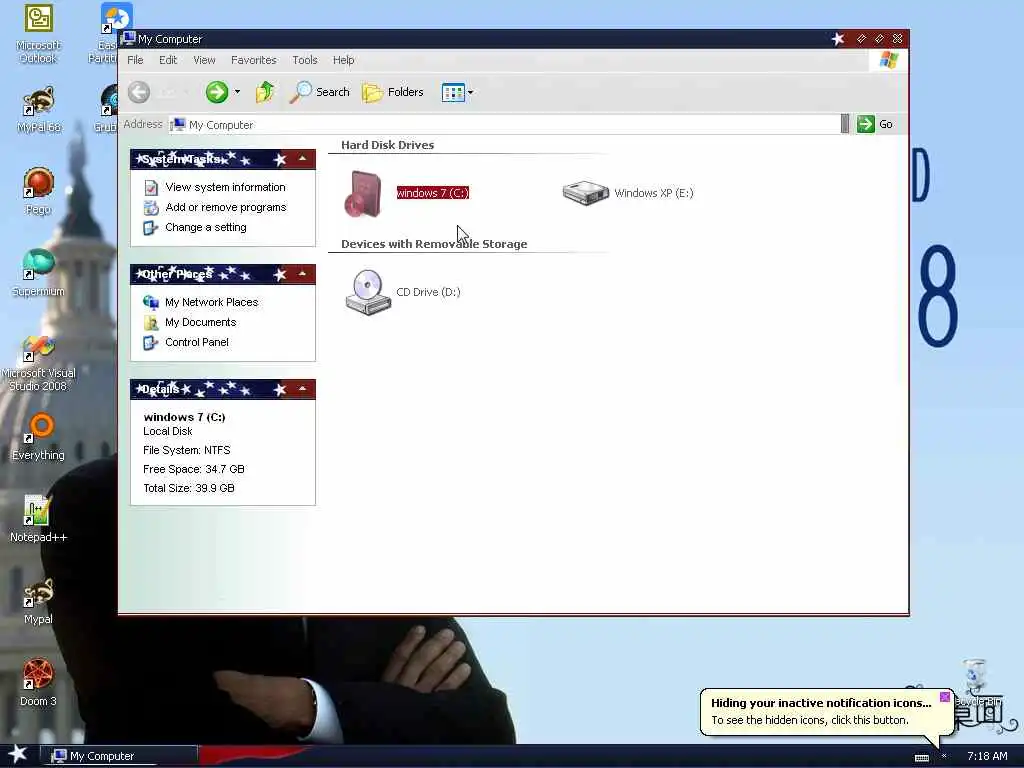Click the View system information icon
This screenshot has height=768, width=1024.
coord(151,187)
